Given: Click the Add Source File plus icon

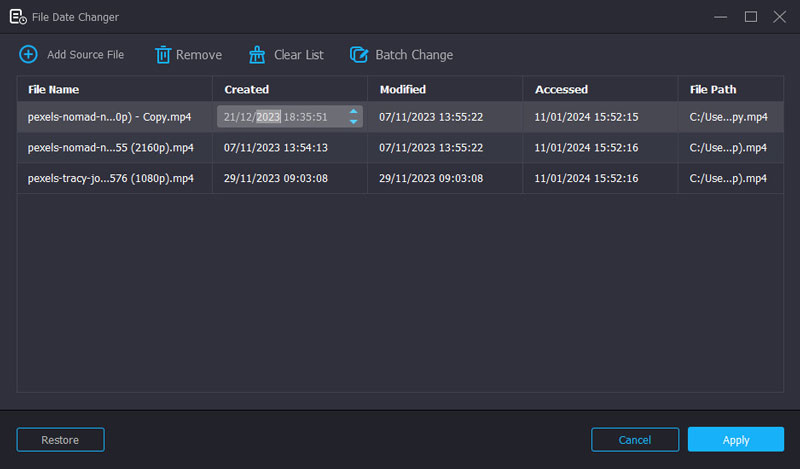Looking at the screenshot, I should tap(29, 54).
